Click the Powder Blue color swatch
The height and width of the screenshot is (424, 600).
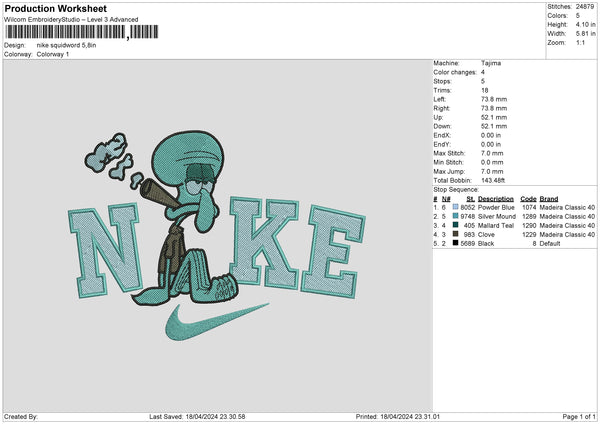coord(455,207)
